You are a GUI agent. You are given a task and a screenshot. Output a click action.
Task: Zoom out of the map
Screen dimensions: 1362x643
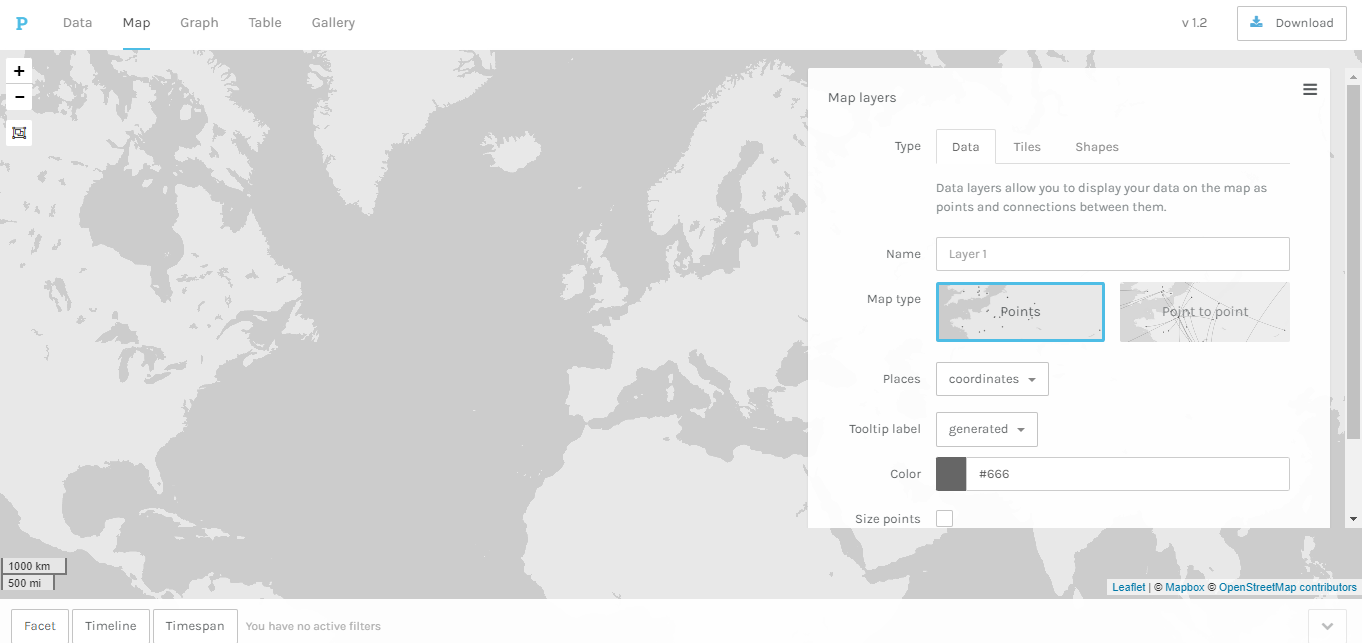point(19,97)
